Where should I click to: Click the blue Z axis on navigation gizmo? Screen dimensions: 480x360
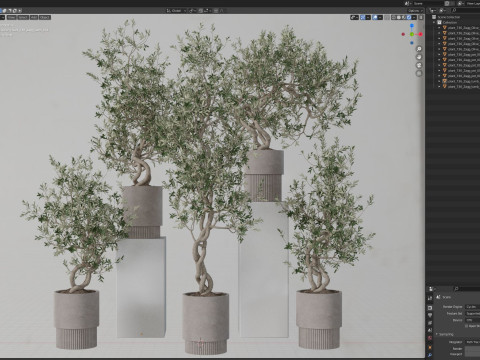click(412, 26)
